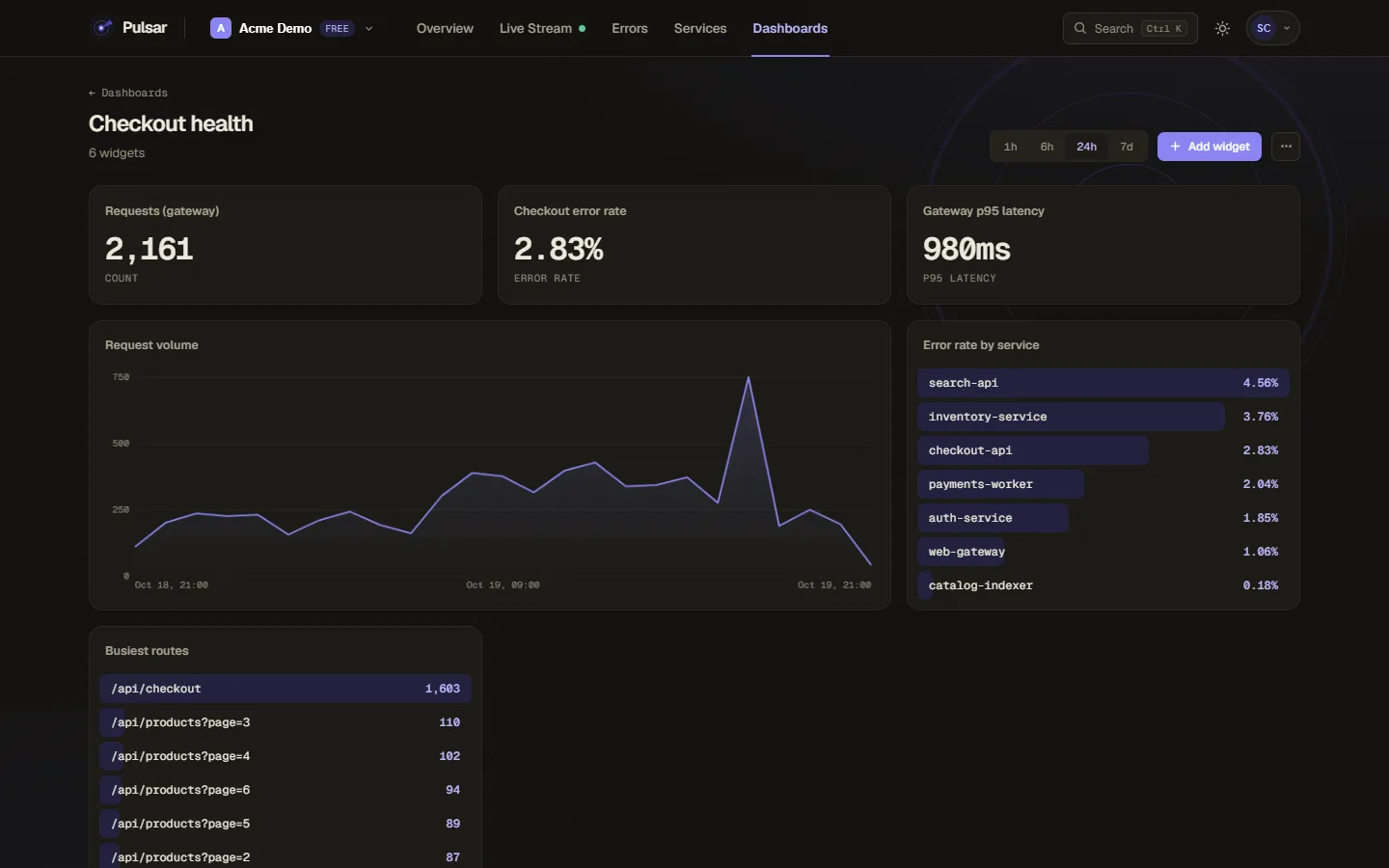Select the inventory-service row
The image size is (1389, 868).
point(1103,417)
